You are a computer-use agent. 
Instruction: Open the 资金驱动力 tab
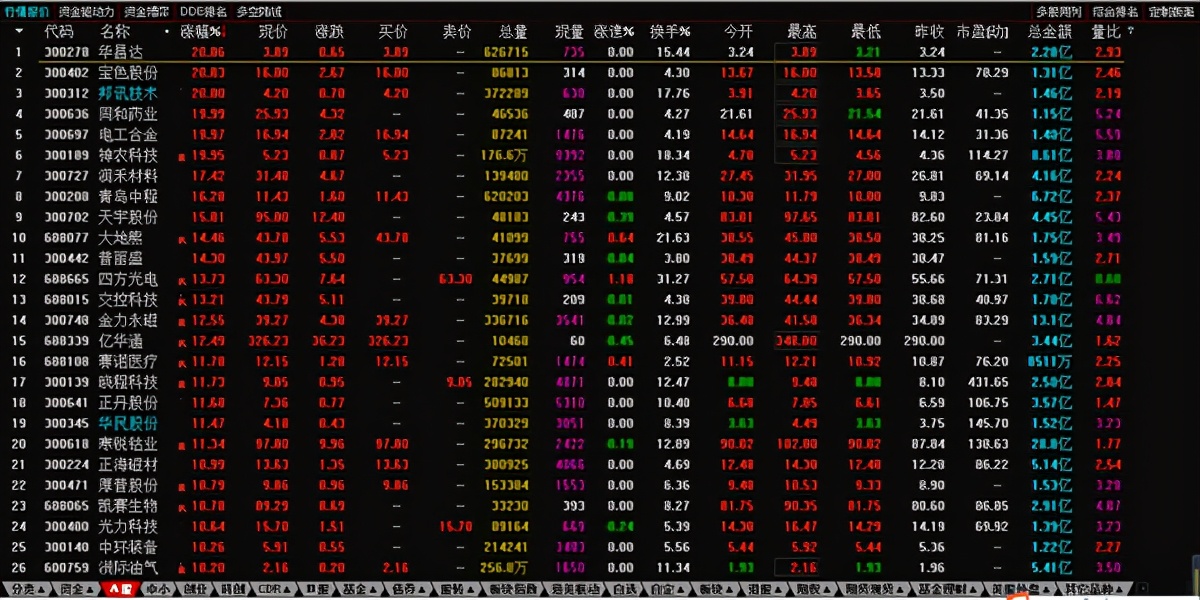click(85, 12)
